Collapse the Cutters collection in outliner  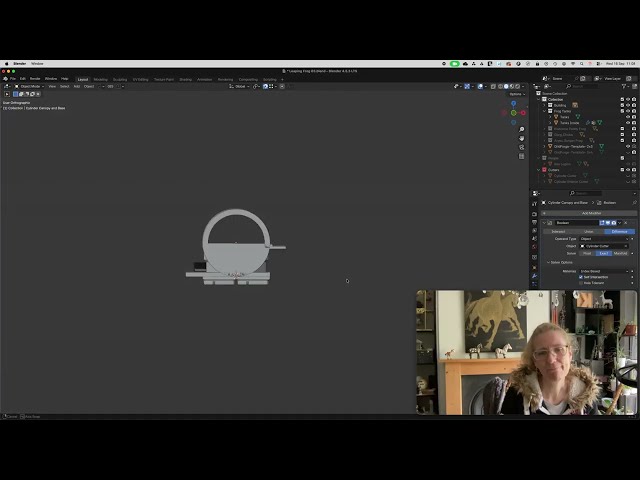(539, 170)
